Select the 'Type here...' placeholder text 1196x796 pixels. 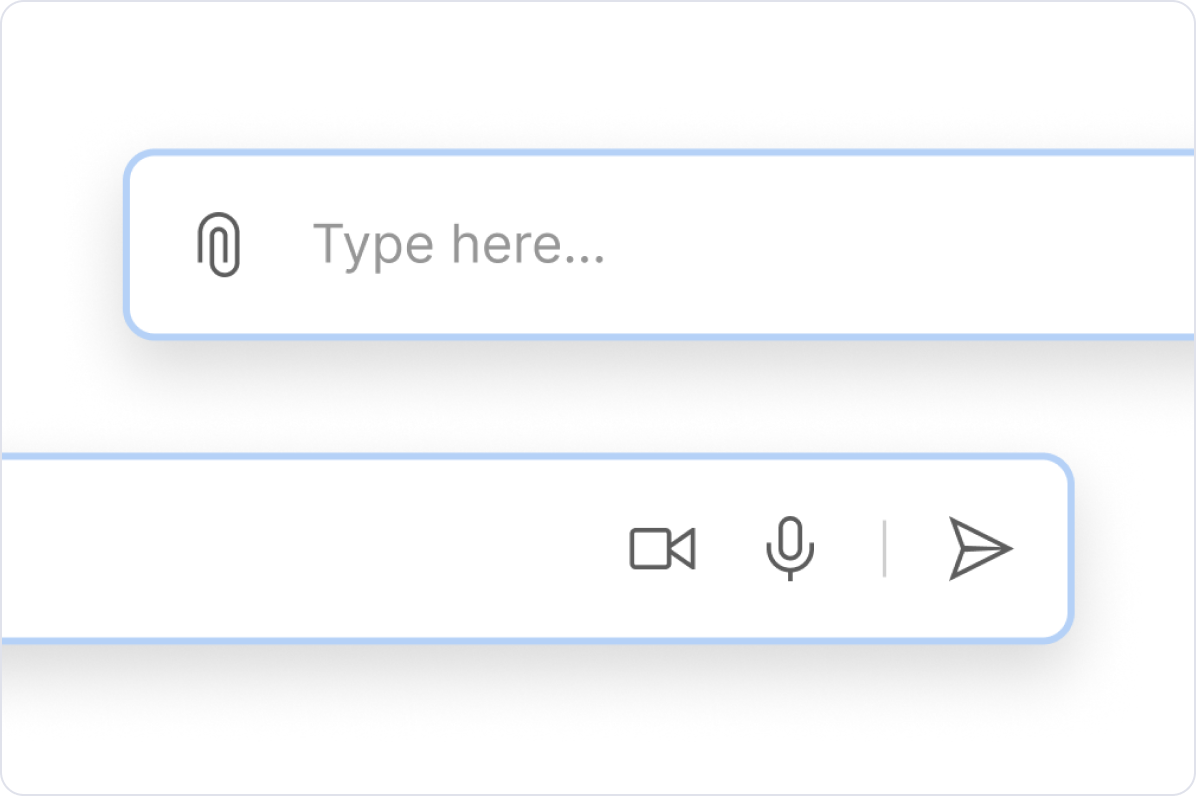pos(460,244)
